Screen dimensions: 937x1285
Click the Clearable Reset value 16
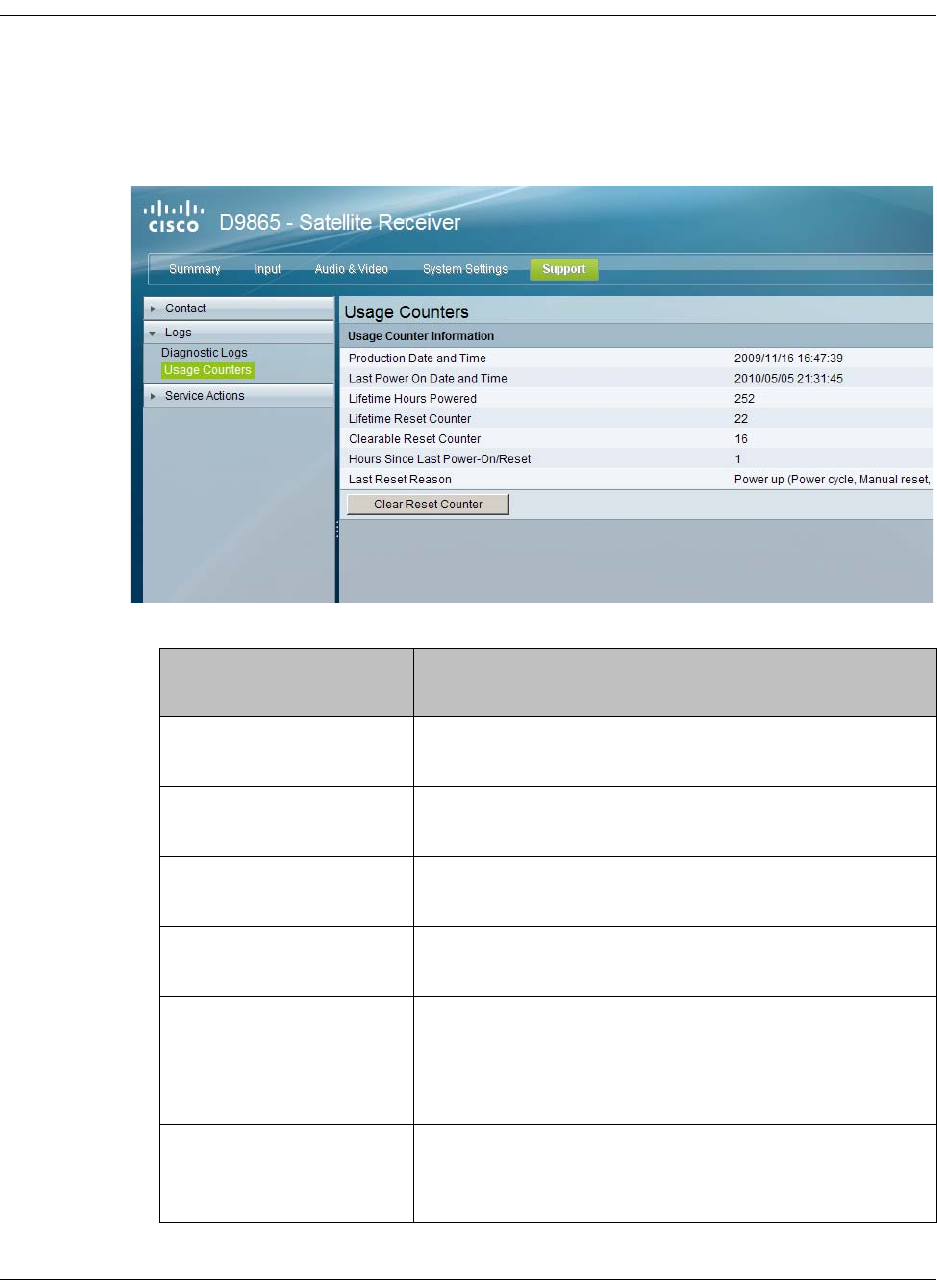tap(741, 438)
